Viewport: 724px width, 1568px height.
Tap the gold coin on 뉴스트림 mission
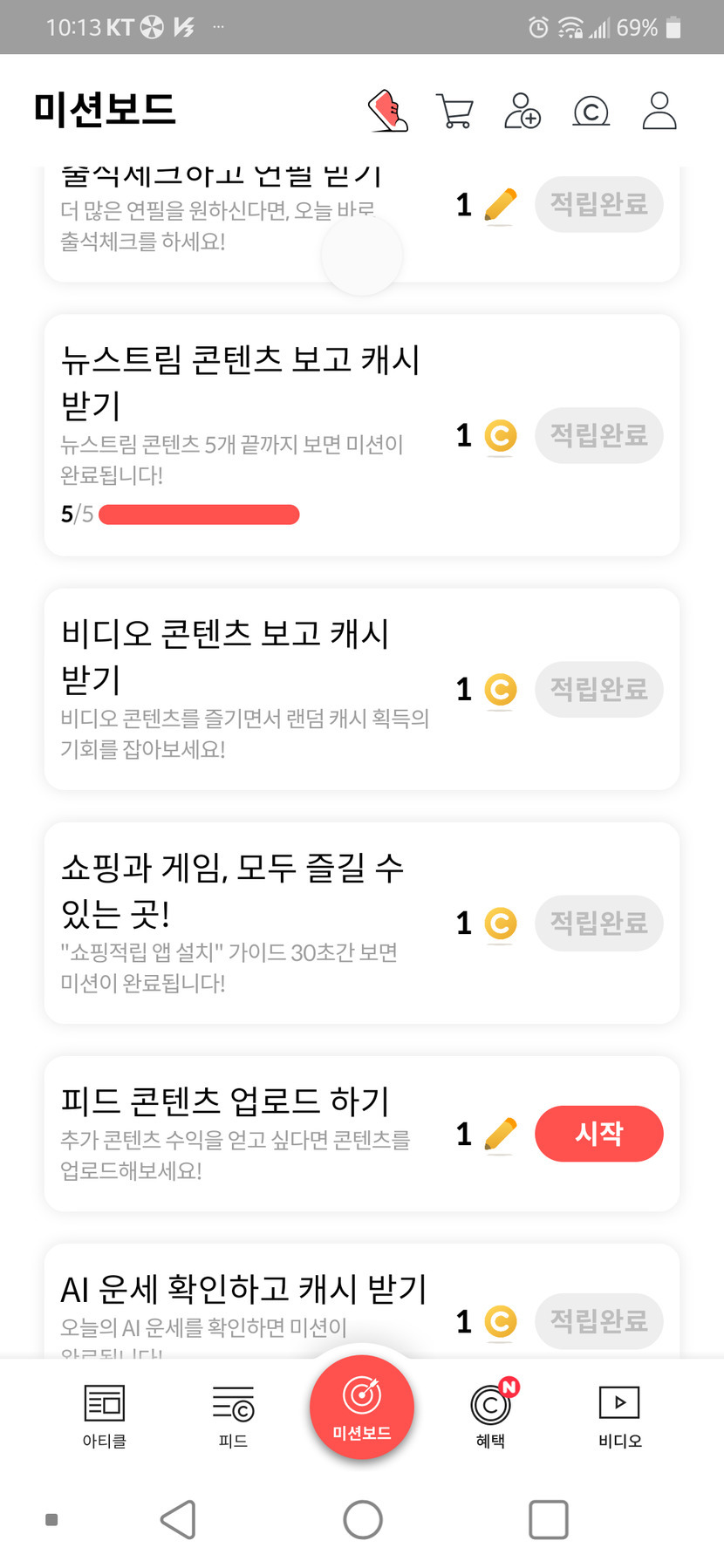500,436
